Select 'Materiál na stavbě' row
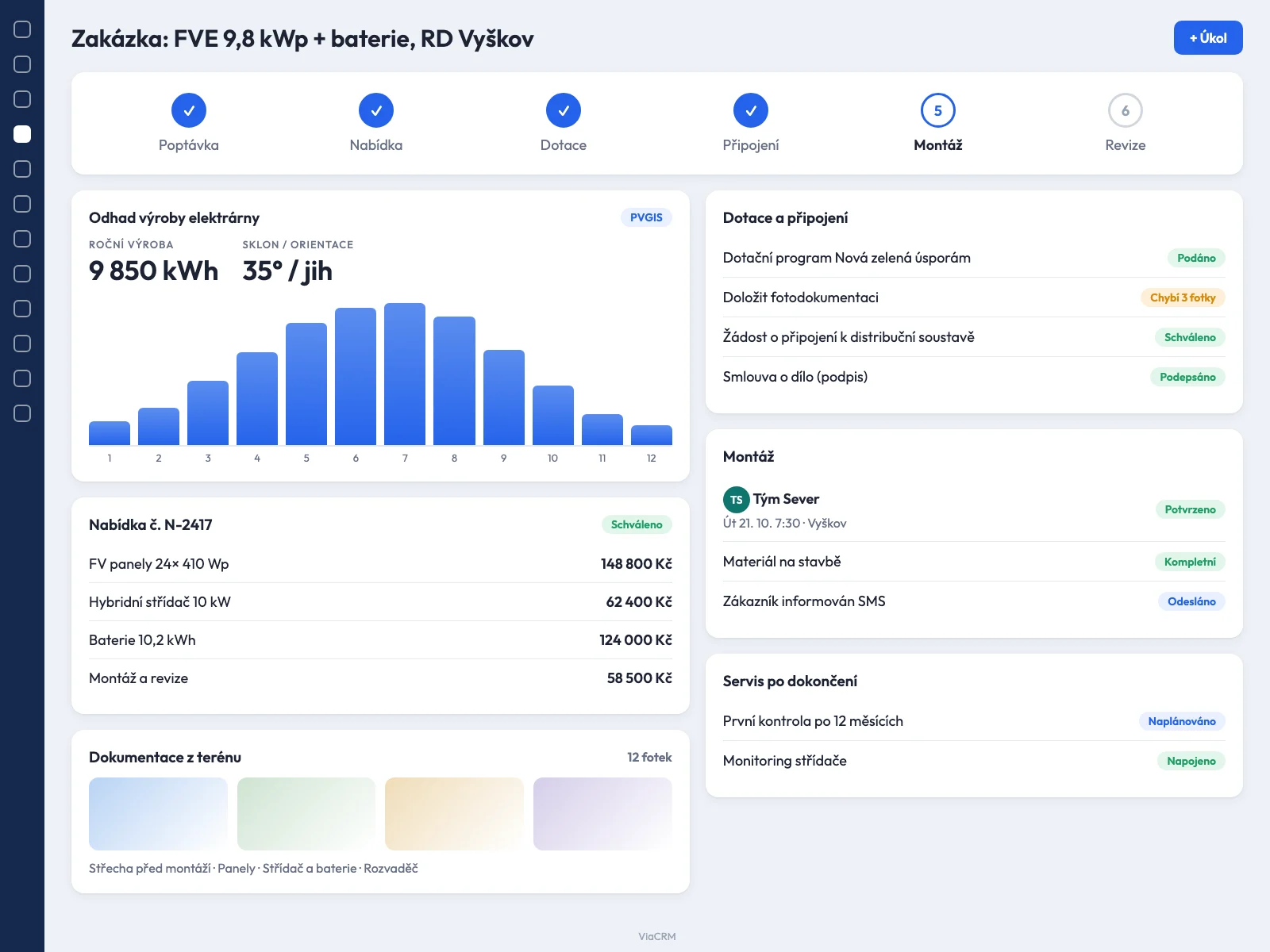The image size is (1270, 952). click(x=974, y=562)
